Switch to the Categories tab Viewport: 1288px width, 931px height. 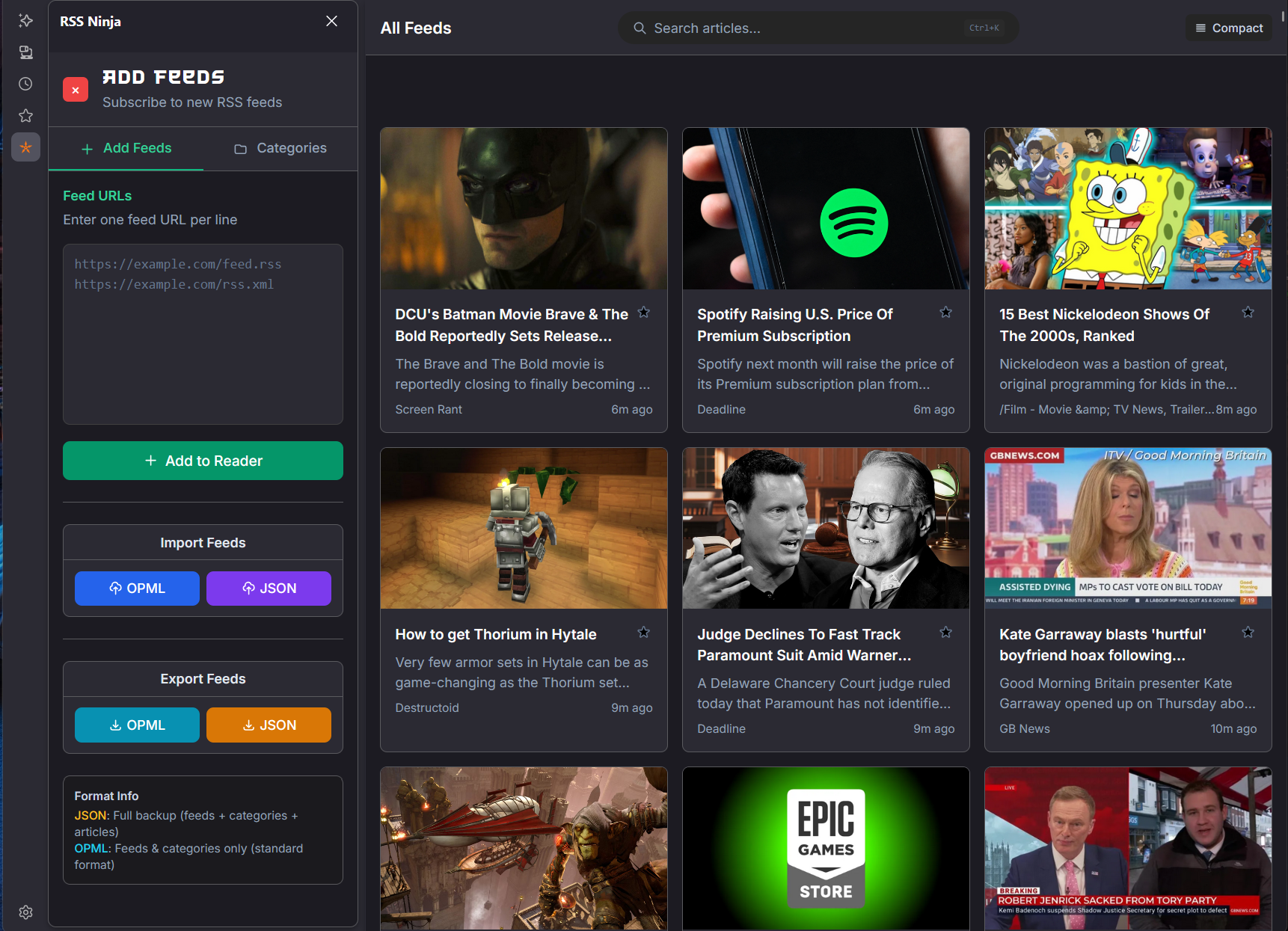pyautogui.click(x=280, y=148)
